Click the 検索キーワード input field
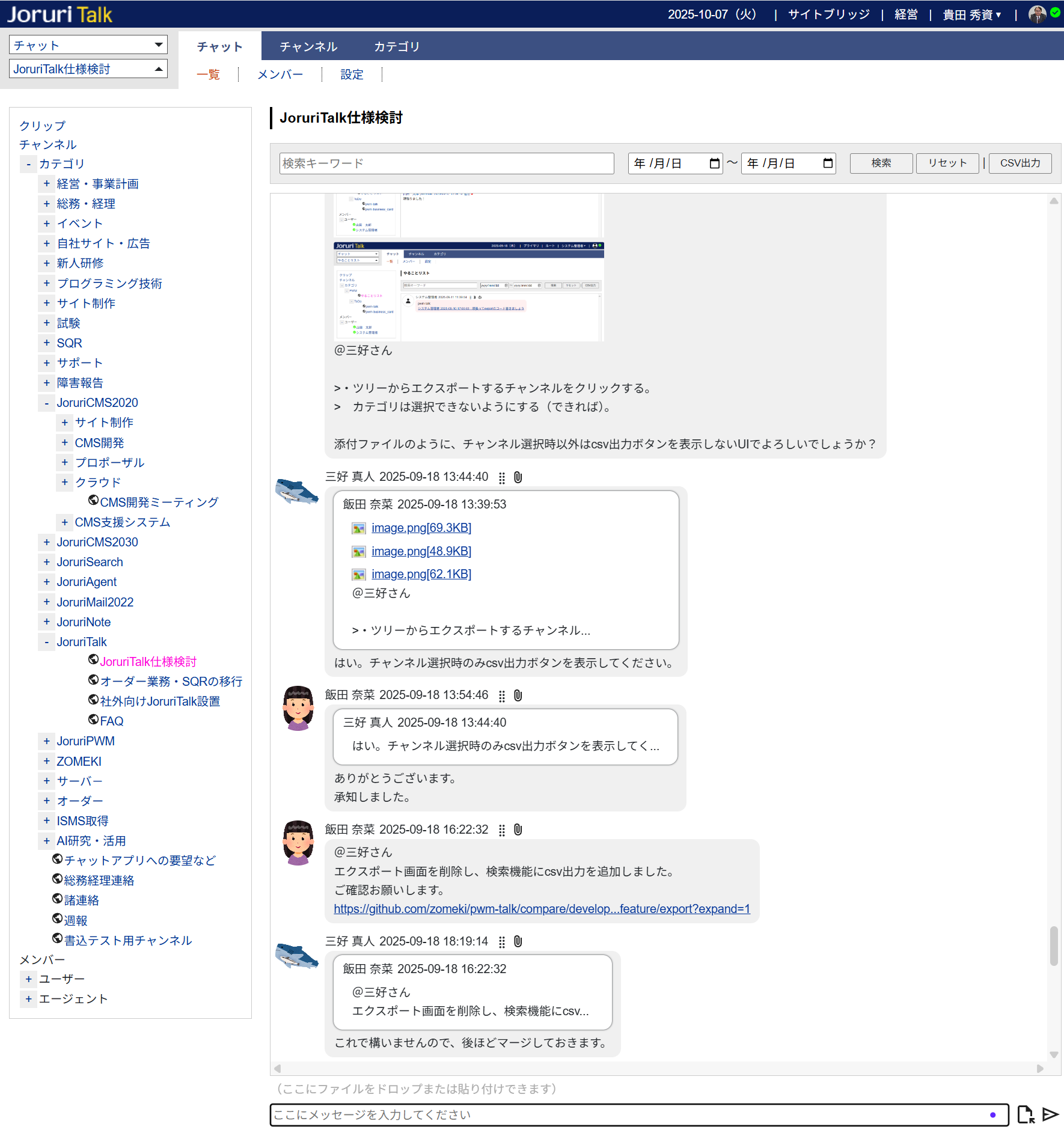The image size is (1064, 1127). 446,163
